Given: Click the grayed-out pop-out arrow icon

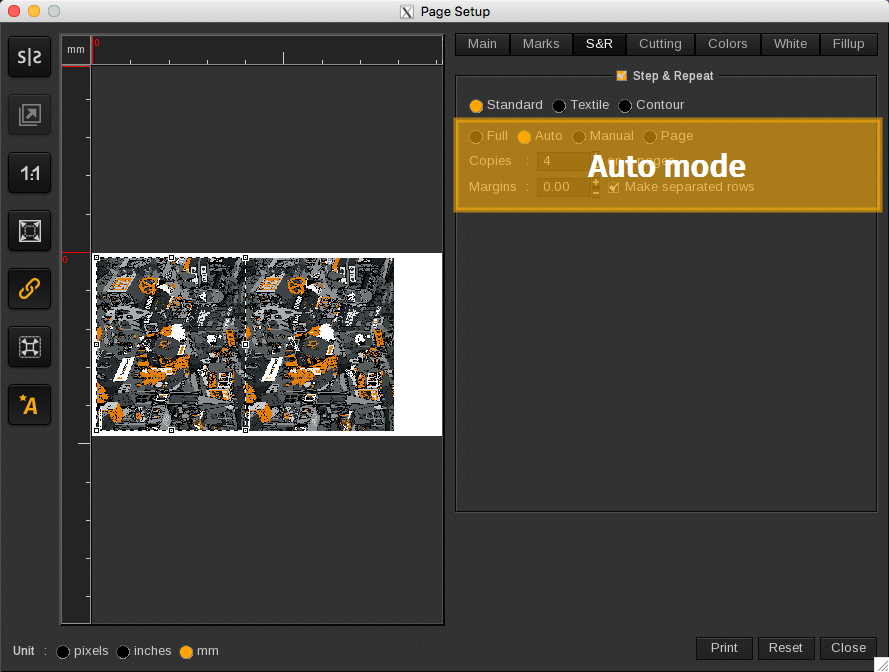Looking at the screenshot, I should tap(29, 116).
